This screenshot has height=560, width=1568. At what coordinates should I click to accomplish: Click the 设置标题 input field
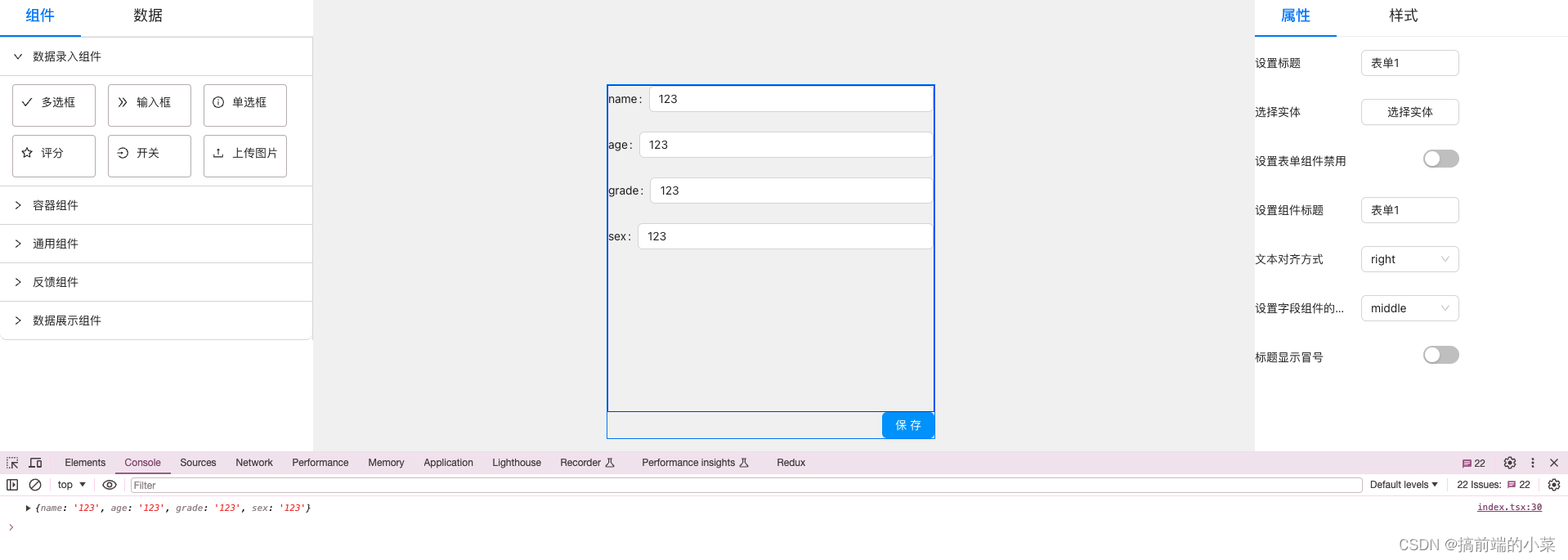tap(1409, 63)
